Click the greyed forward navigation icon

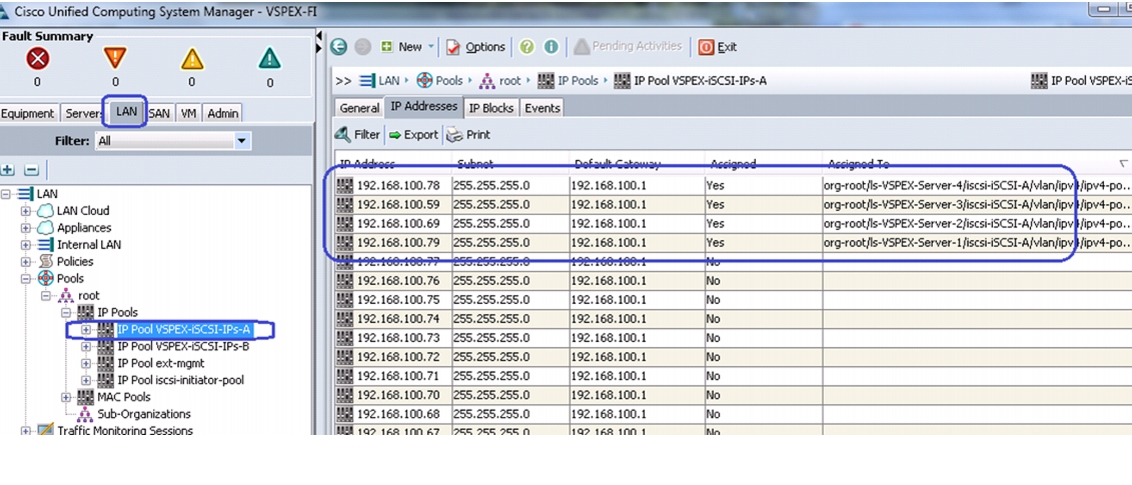[363, 47]
